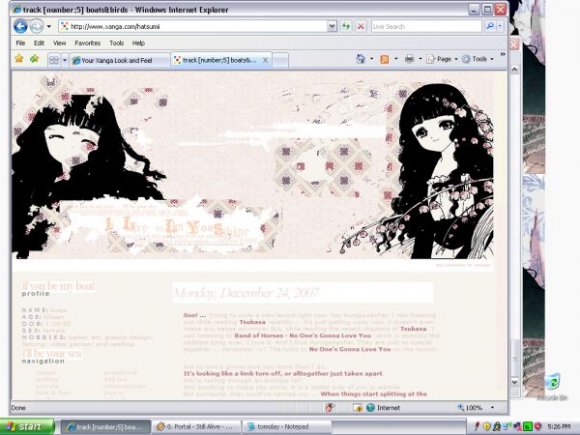Screen dimensions: 580x435
Task: Click the address bar showing xanga.com/hatsumii
Action: (193, 26)
